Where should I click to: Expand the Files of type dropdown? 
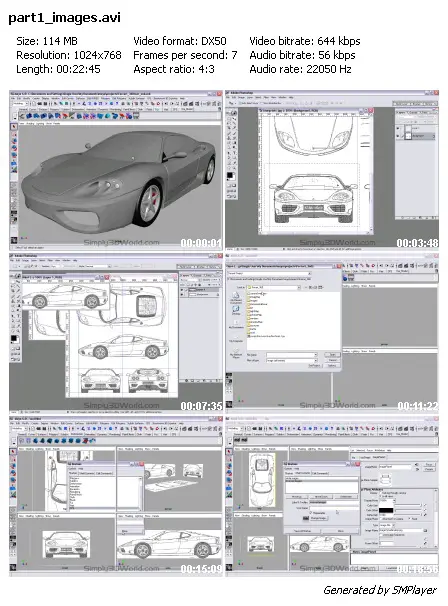coord(291,360)
